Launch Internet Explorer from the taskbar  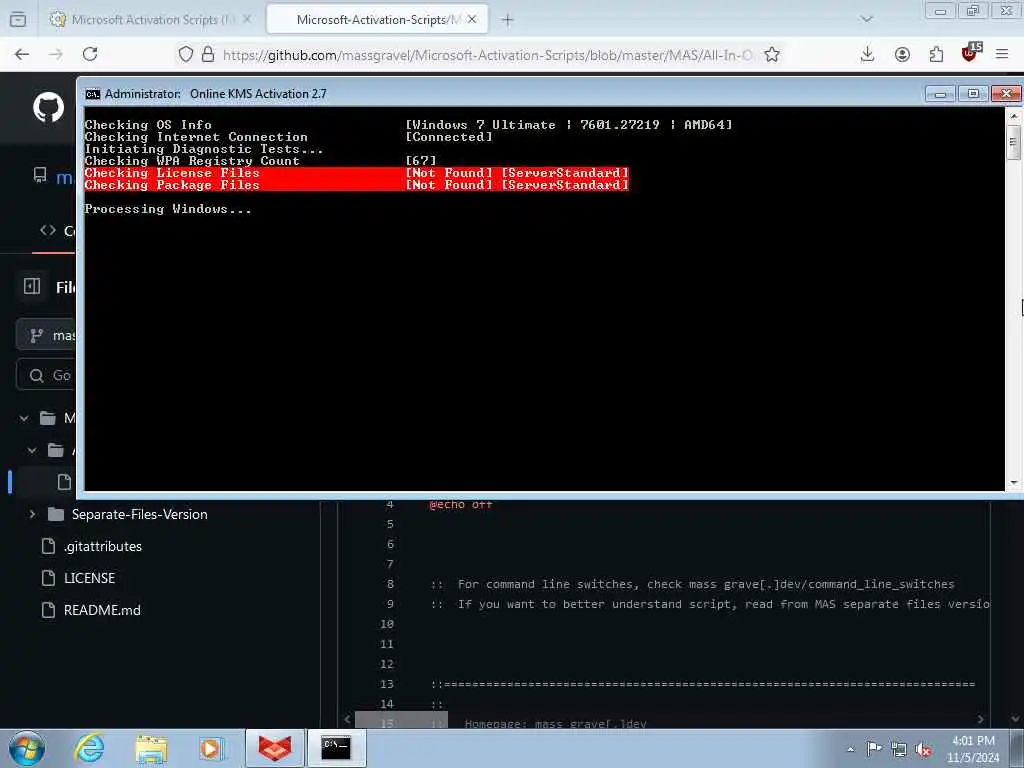[89, 748]
